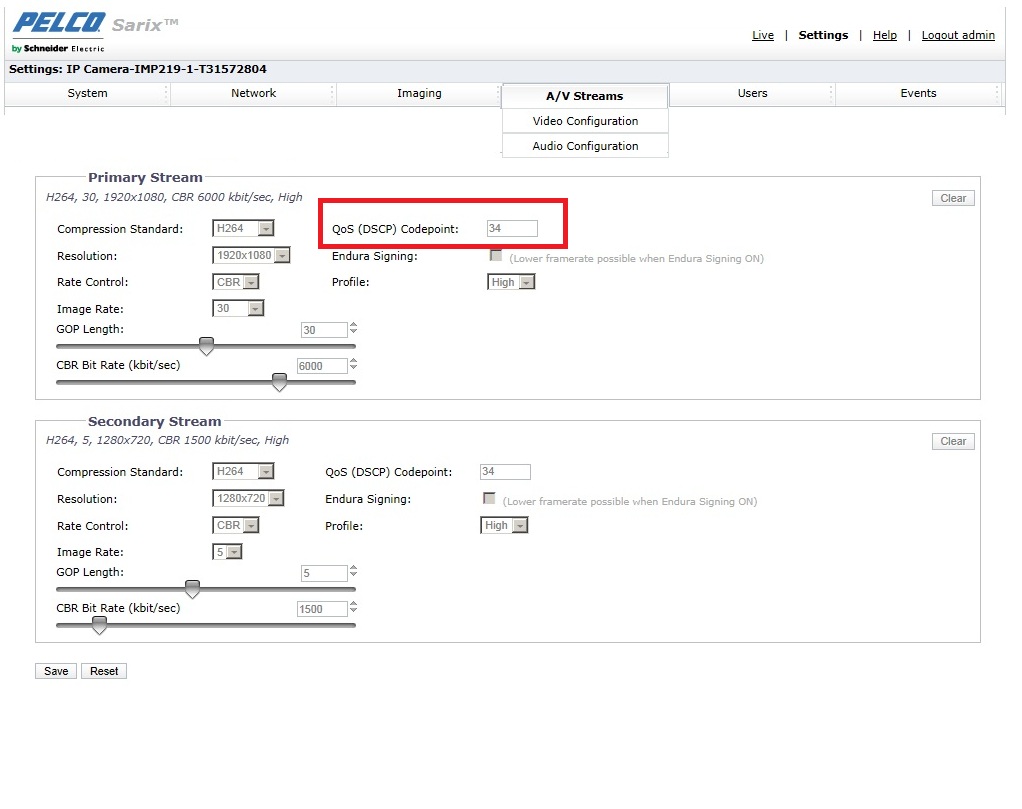Open the Live view link
This screenshot has height=809, width=1022.
pyautogui.click(x=763, y=35)
